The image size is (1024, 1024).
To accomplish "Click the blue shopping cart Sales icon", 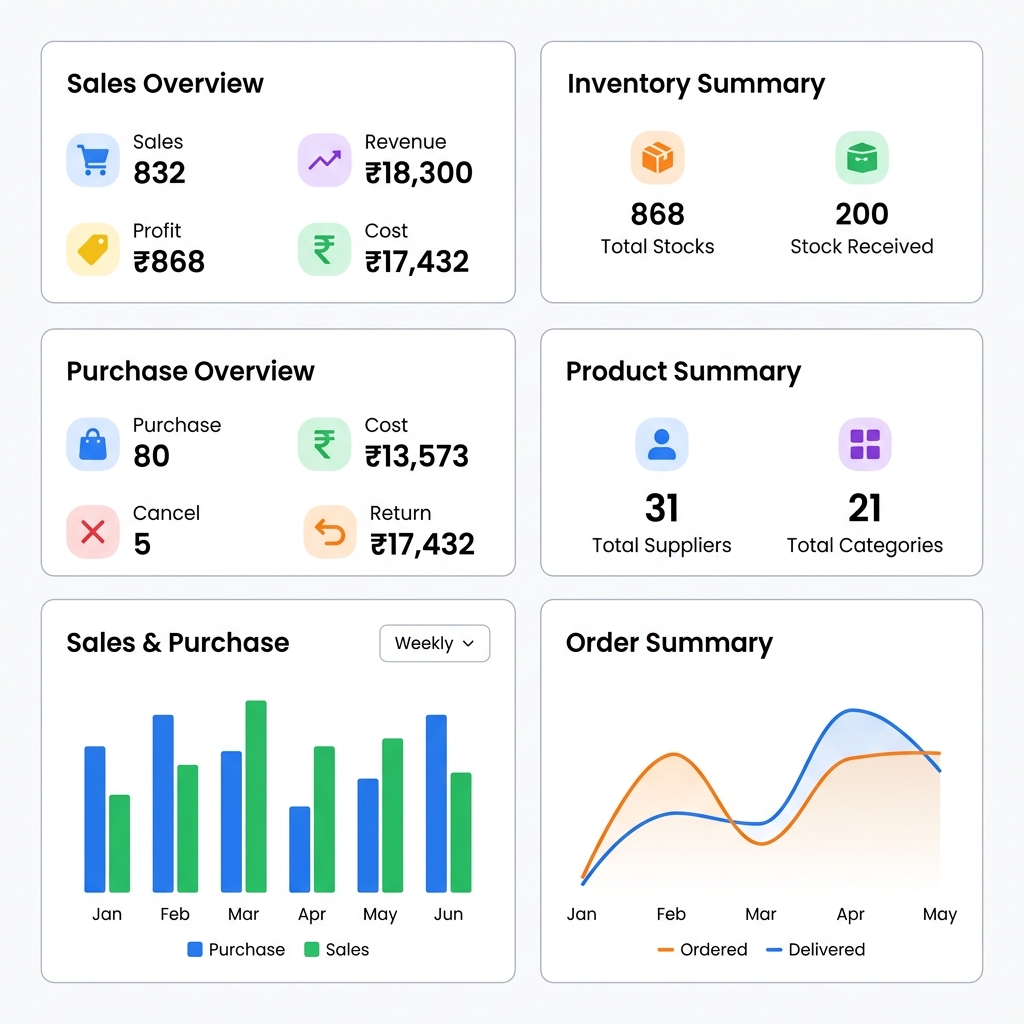I will click(x=93, y=160).
